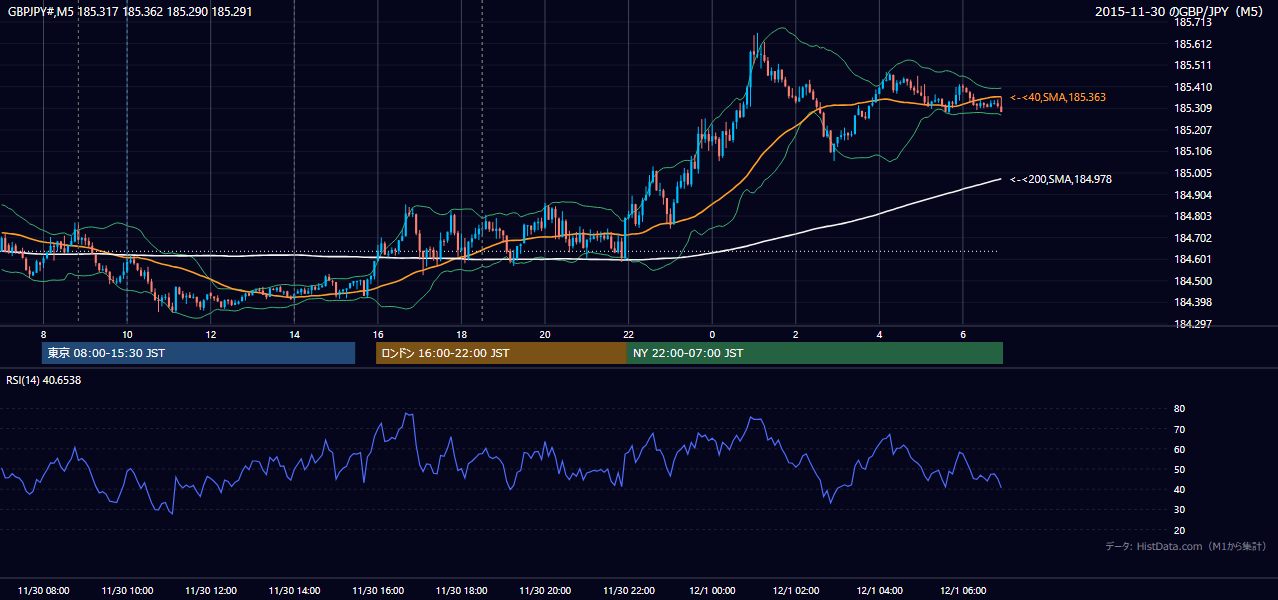Click the hour 0 tick on chart axis
This screenshot has width=1278, height=600.
point(712,334)
